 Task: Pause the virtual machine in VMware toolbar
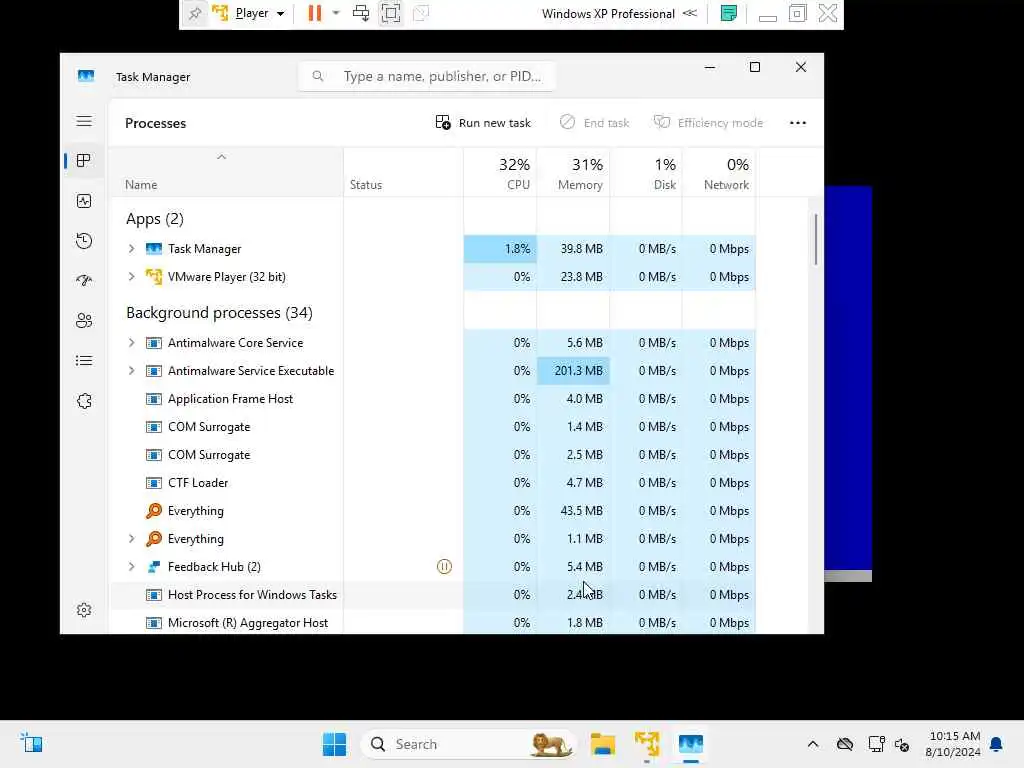[315, 13]
